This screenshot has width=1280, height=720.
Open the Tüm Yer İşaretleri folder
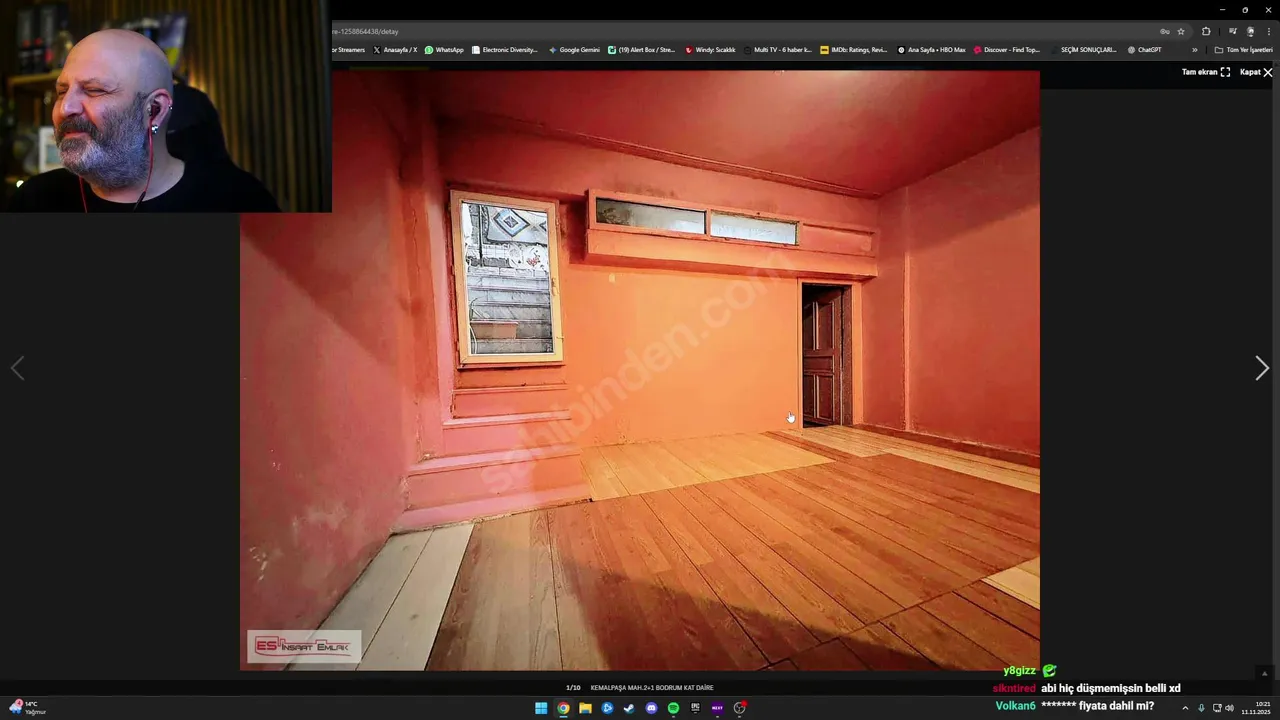[1243, 49]
